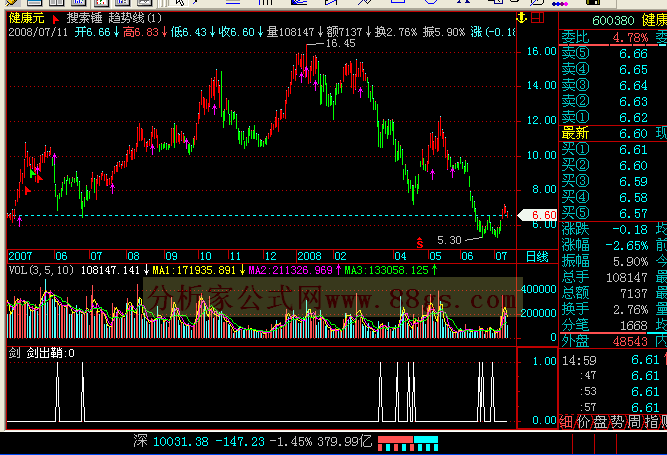This screenshot has width=667, height=455.
Task: Select the 指 tab
Action: [x=651, y=421]
